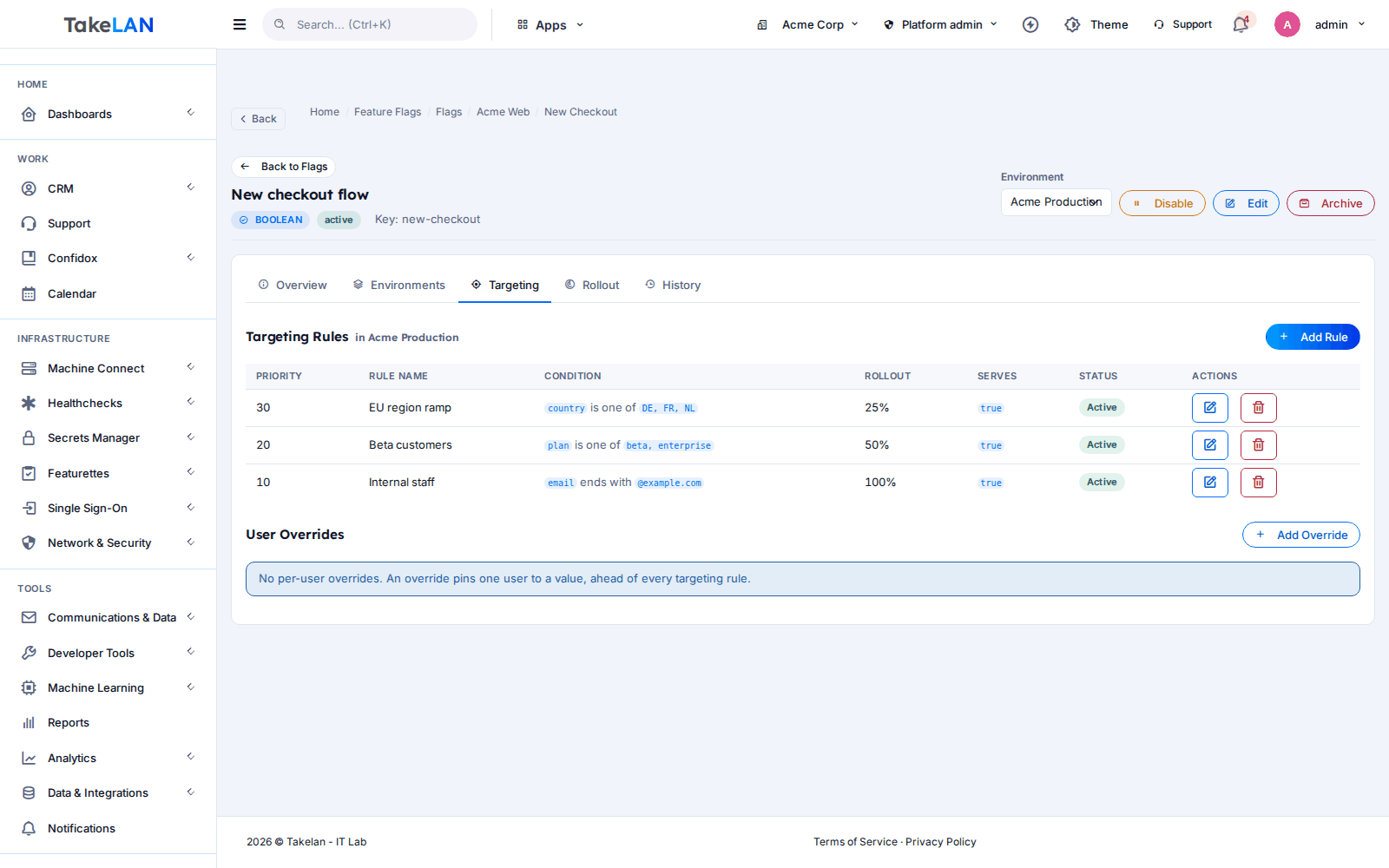
Task: Open the Platform admin role dropdown
Action: click(941, 24)
